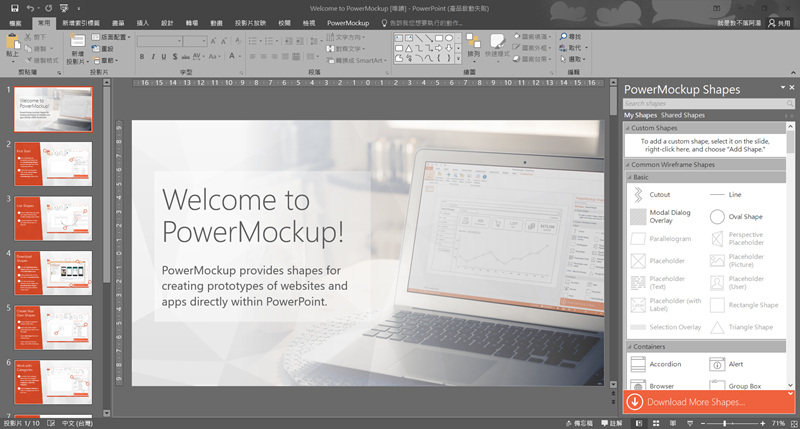
Task: Choose the Accordion container shape icon
Action: click(x=638, y=364)
